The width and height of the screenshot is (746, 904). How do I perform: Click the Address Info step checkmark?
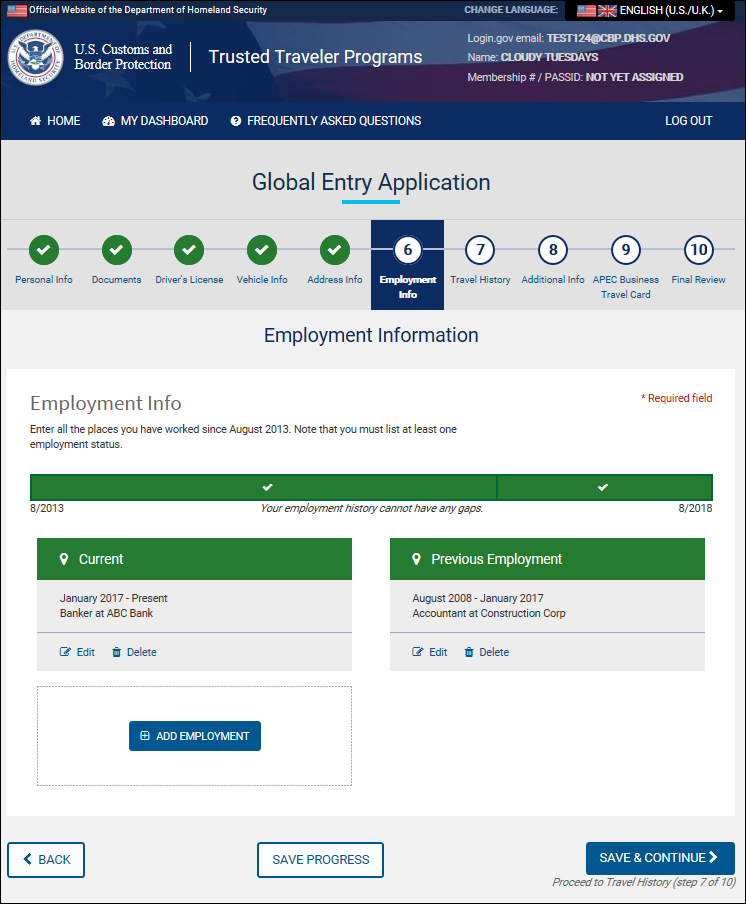pyautogui.click(x=334, y=250)
